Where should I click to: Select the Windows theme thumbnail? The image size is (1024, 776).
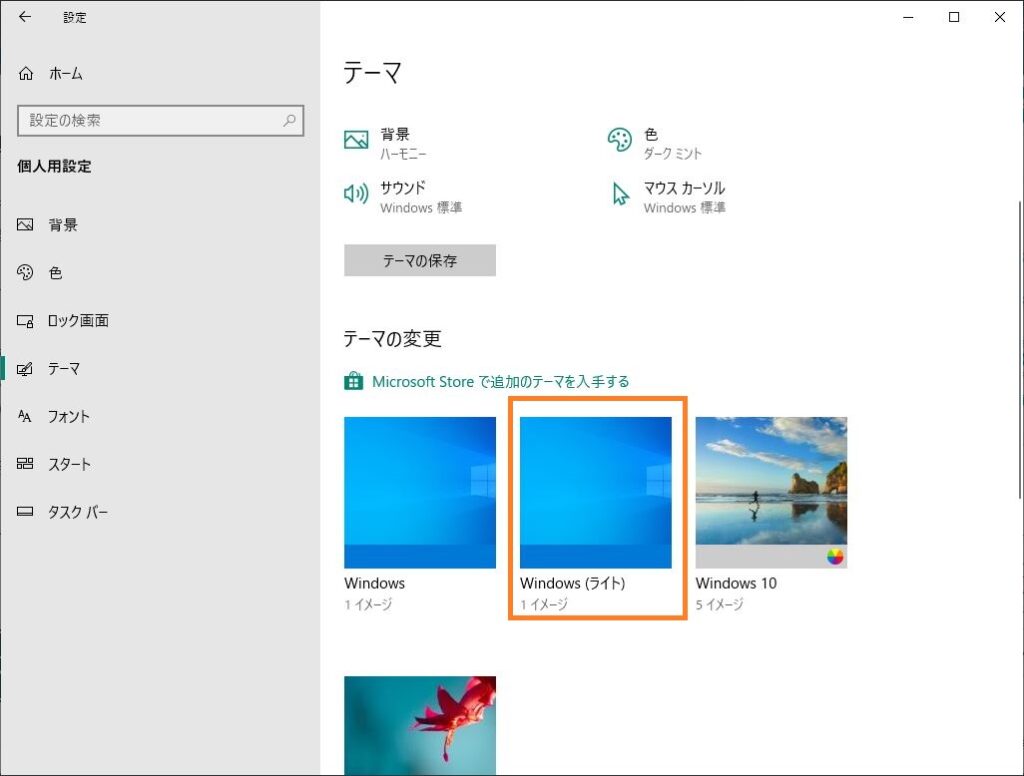click(x=420, y=493)
